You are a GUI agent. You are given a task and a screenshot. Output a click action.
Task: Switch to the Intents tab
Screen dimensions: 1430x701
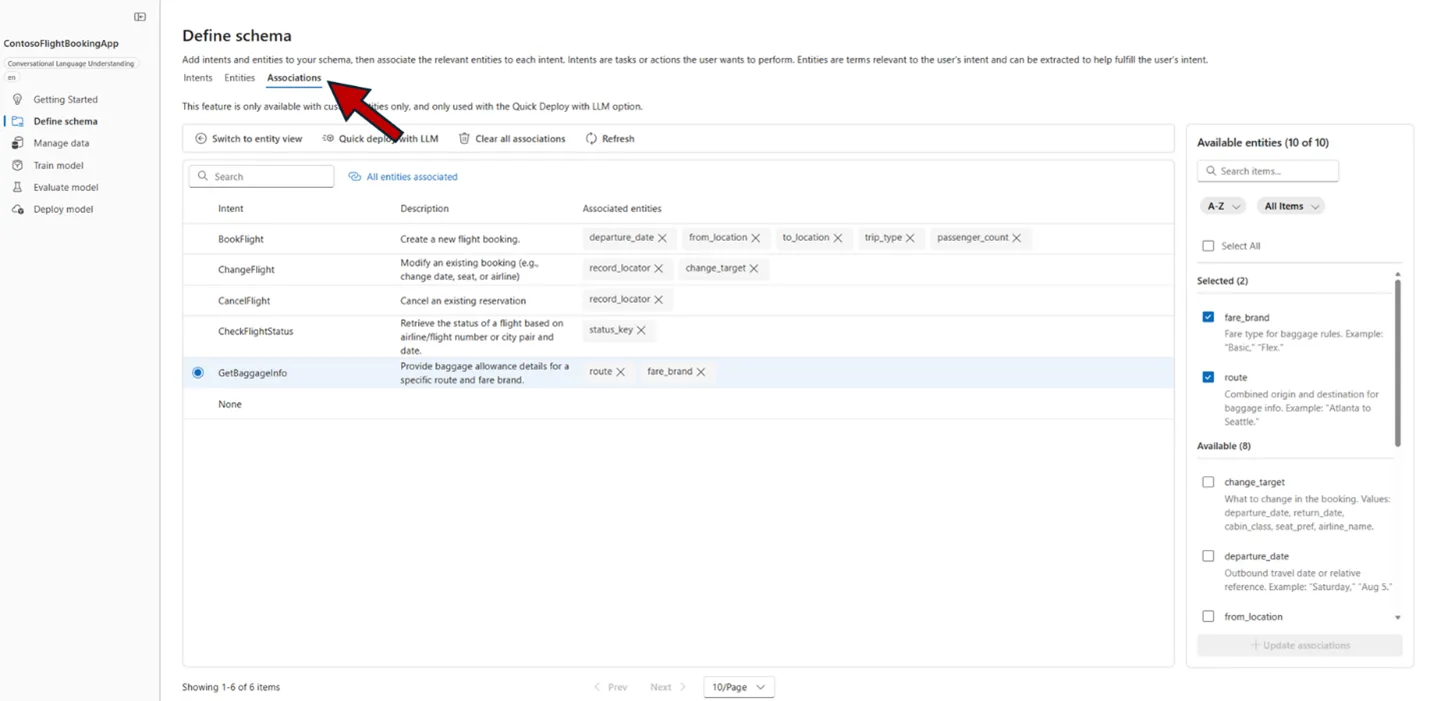coord(198,78)
